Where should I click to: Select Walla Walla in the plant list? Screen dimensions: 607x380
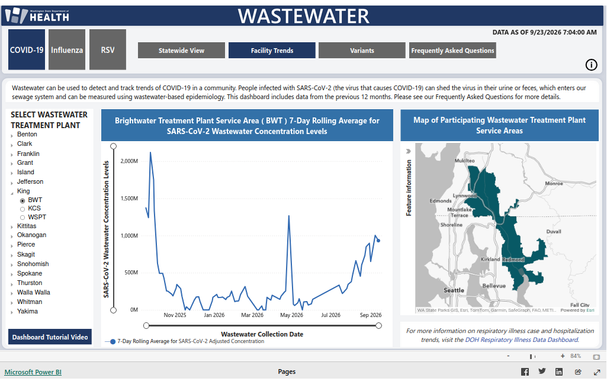[x=33, y=292]
